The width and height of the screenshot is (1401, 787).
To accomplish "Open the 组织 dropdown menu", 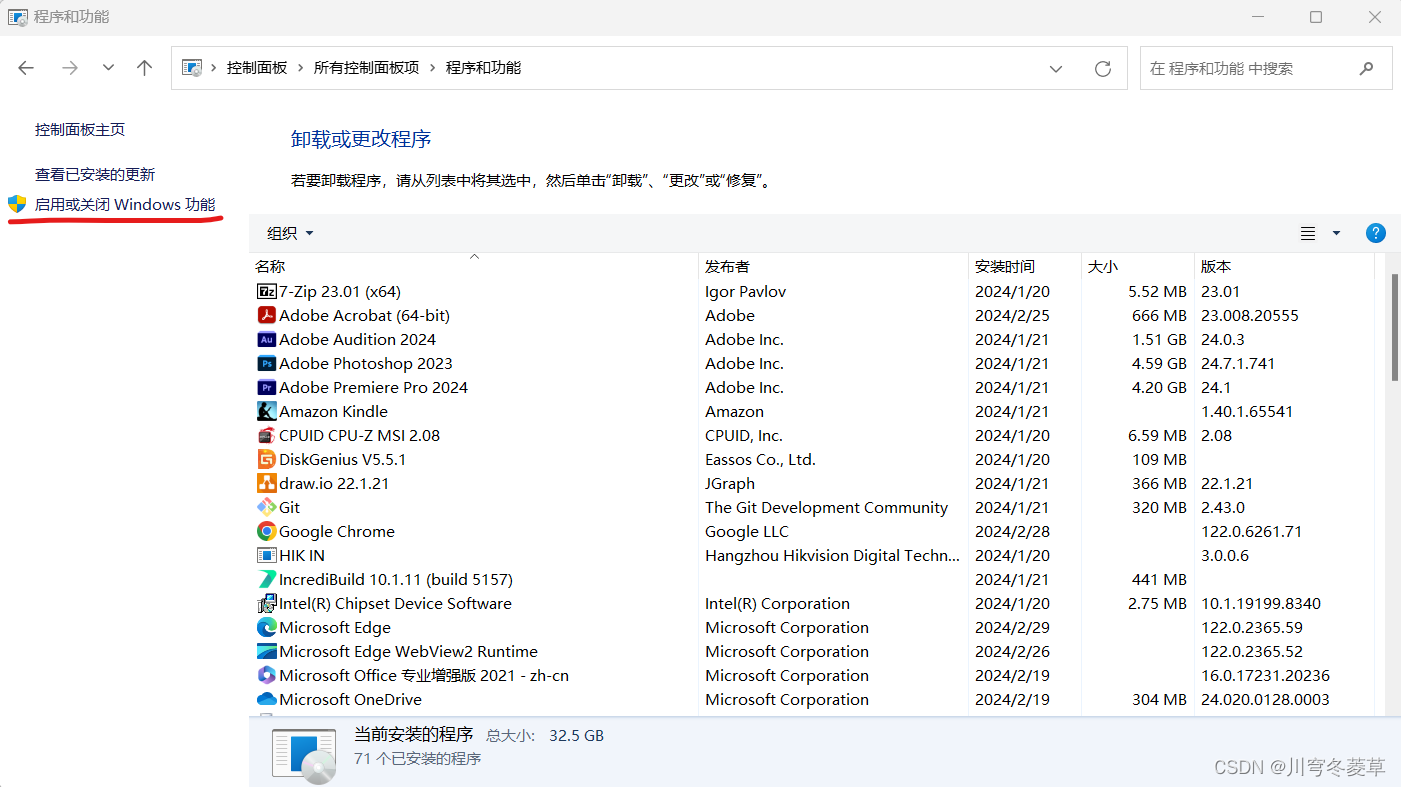I will [x=290, y=233].
